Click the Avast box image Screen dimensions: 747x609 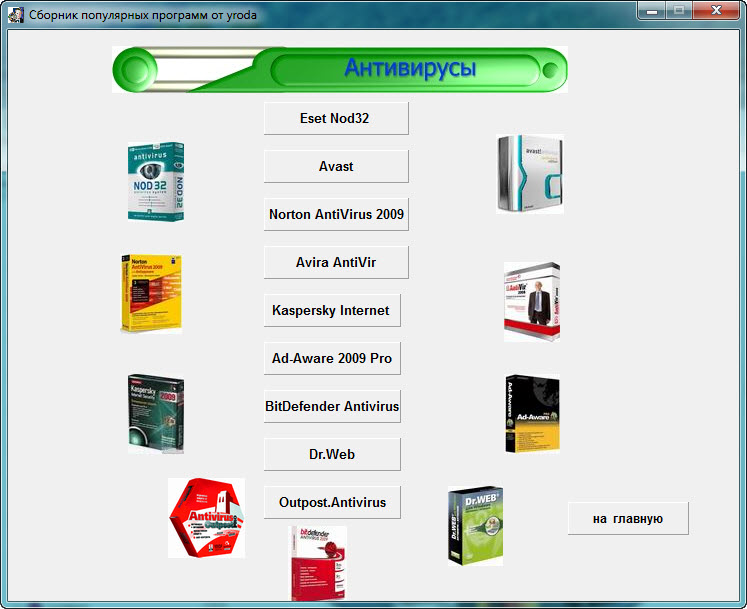pyautogui.click(x=530, y=174)
